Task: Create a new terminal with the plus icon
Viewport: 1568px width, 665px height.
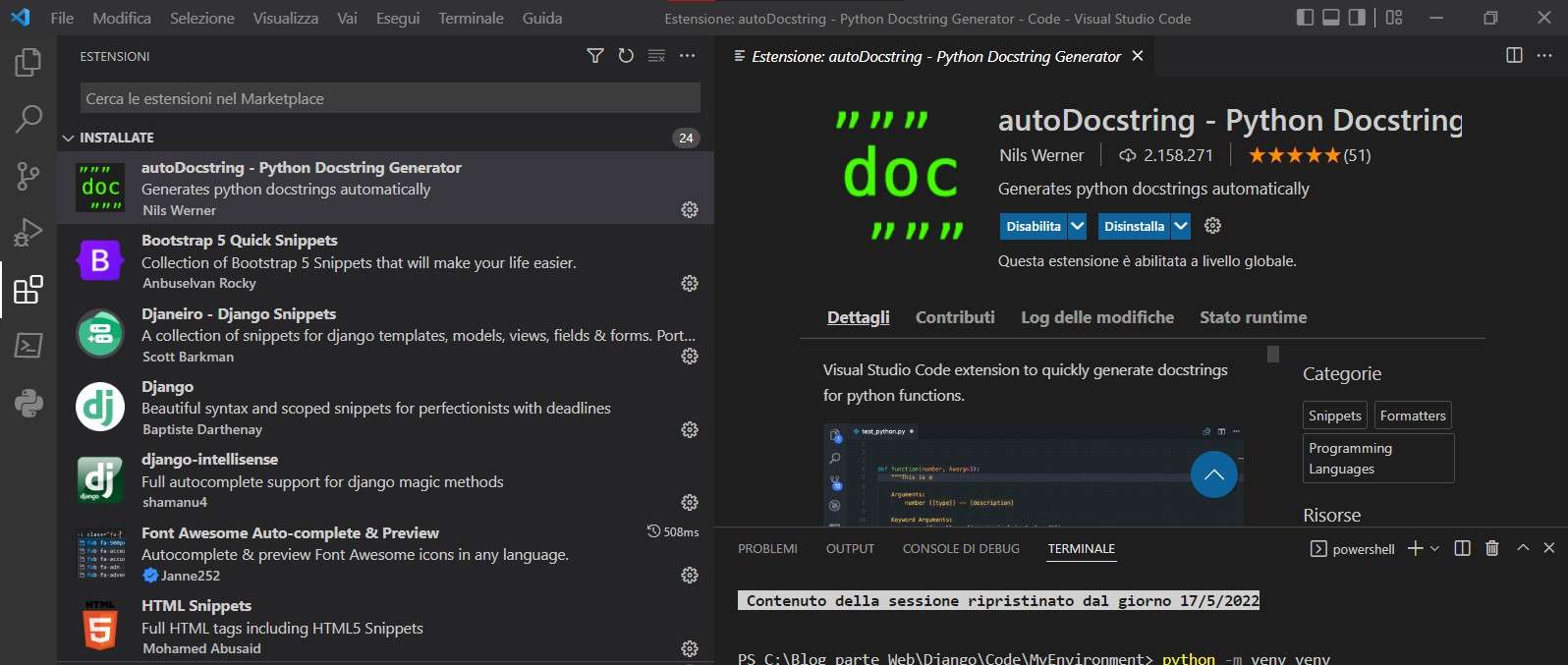Action: (1415, 548)
